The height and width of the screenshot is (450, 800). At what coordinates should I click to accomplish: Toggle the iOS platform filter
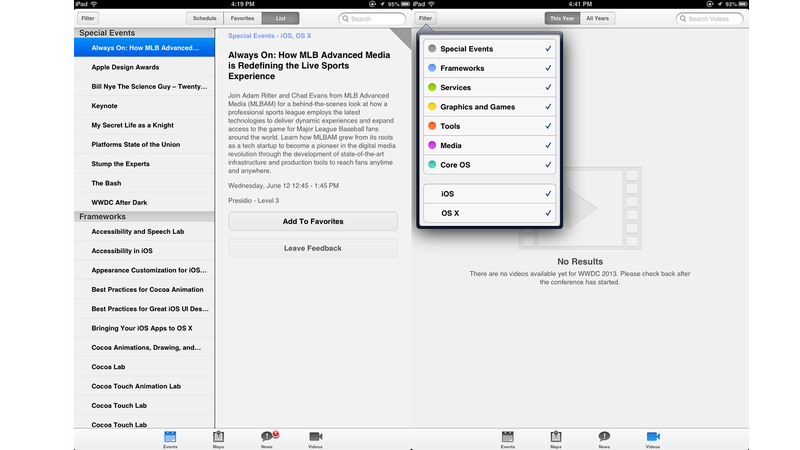490,194
